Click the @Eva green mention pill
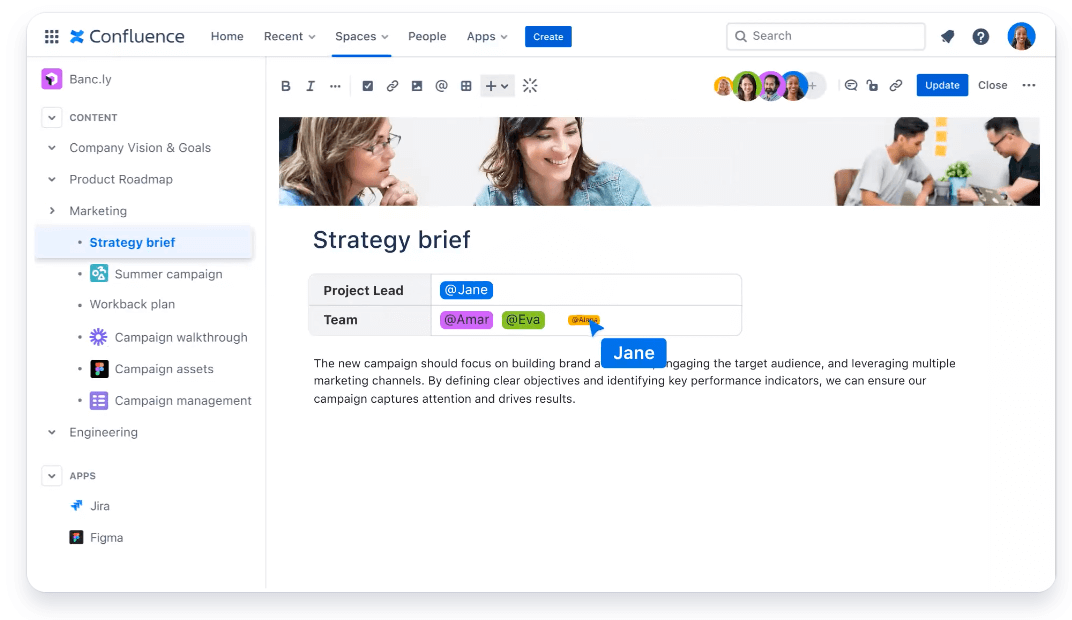1072x620 pixels. (x=523, y=319)
